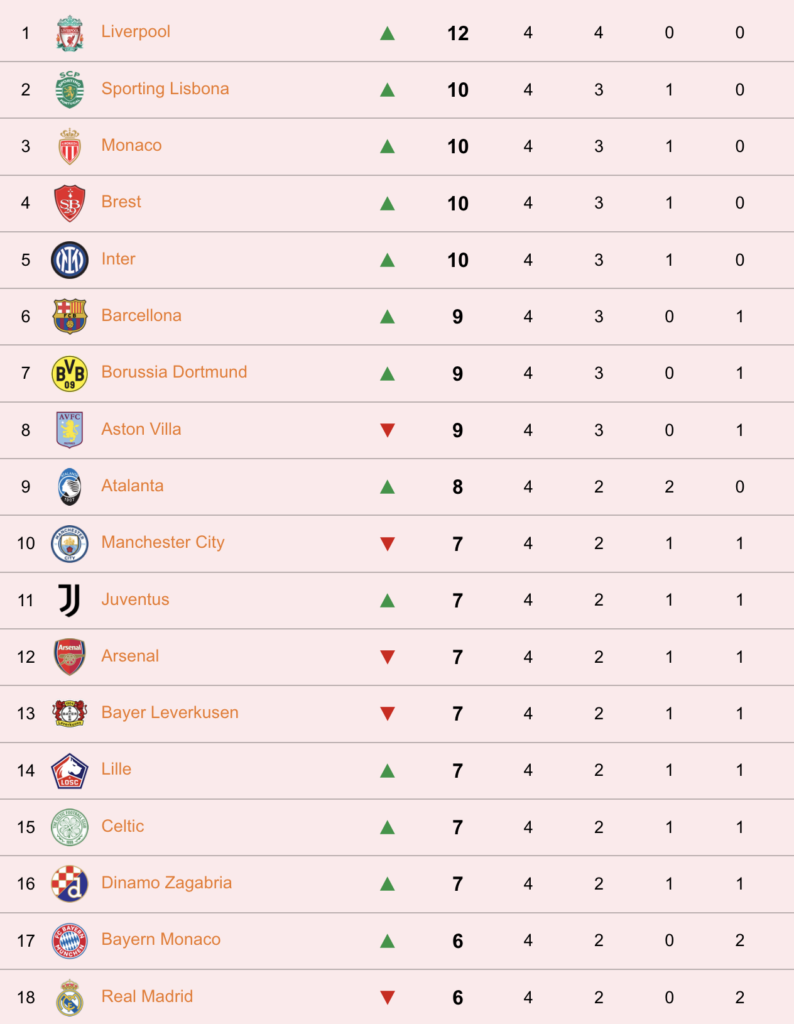This screenshot has width=794, height=1024.
Task: Click the Real Madrid crest
Action: [69, 997]
